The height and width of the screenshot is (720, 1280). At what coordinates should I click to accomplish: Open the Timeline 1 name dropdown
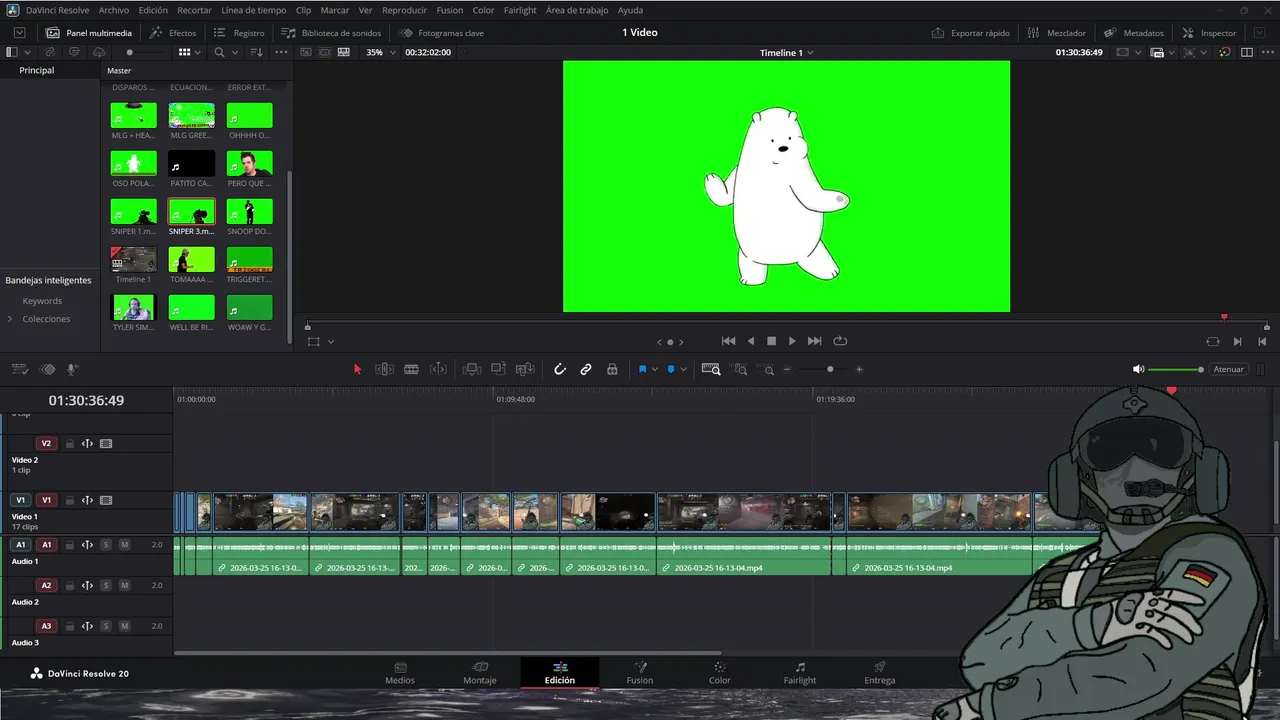click(x=786, y=52)
